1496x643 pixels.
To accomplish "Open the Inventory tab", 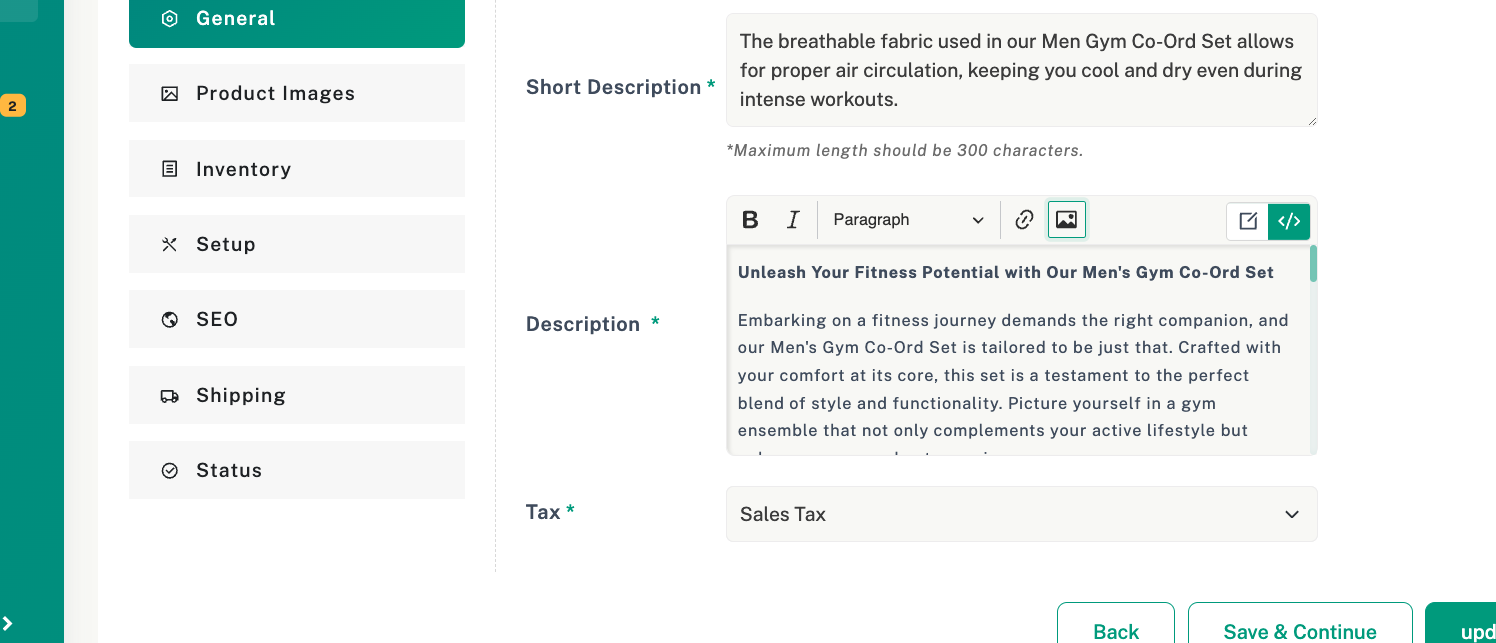I will click(297, 169).
